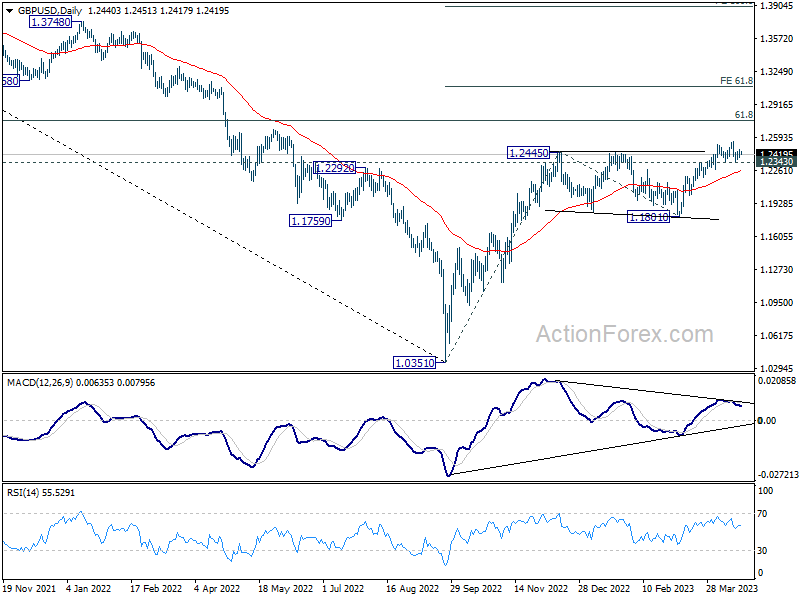Click the 16 Aug 2022 date label
The image size is (800, 600).
click(412, 588)
